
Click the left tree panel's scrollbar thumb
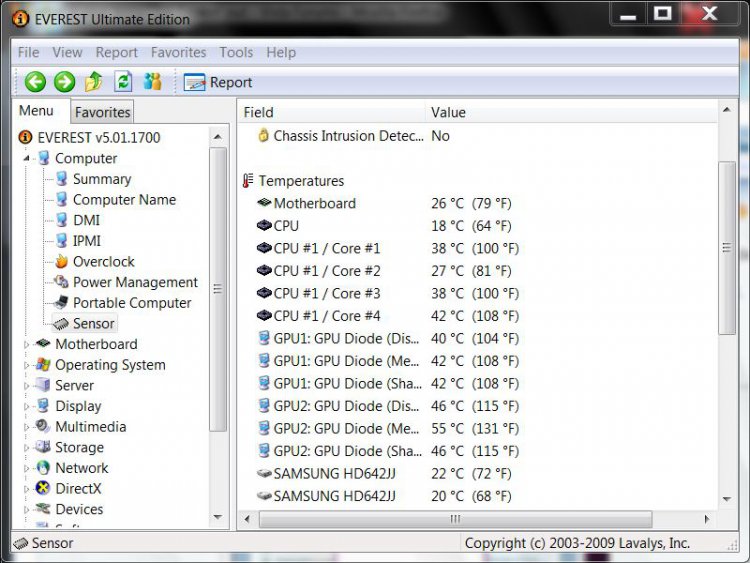point(218,289)
